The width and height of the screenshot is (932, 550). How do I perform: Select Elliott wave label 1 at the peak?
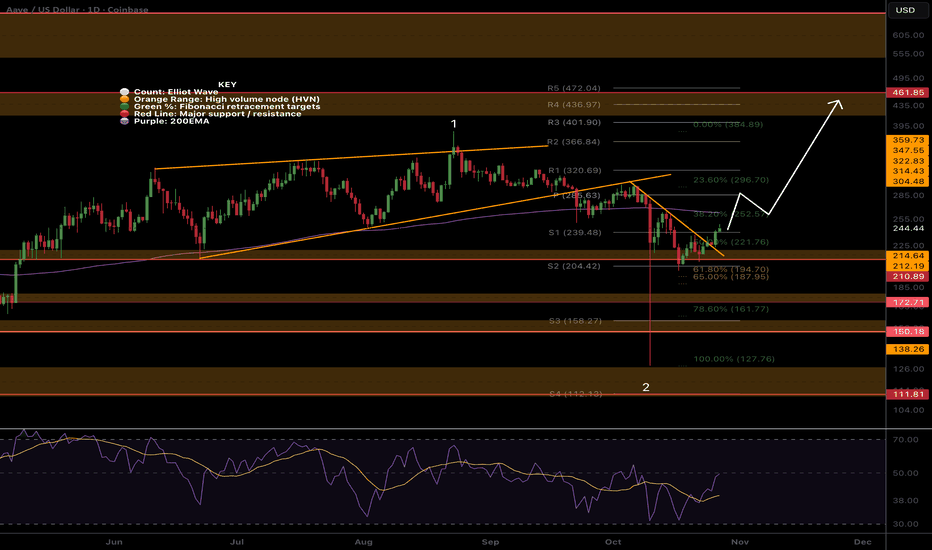pyautogui.click(x=454, y=124)
